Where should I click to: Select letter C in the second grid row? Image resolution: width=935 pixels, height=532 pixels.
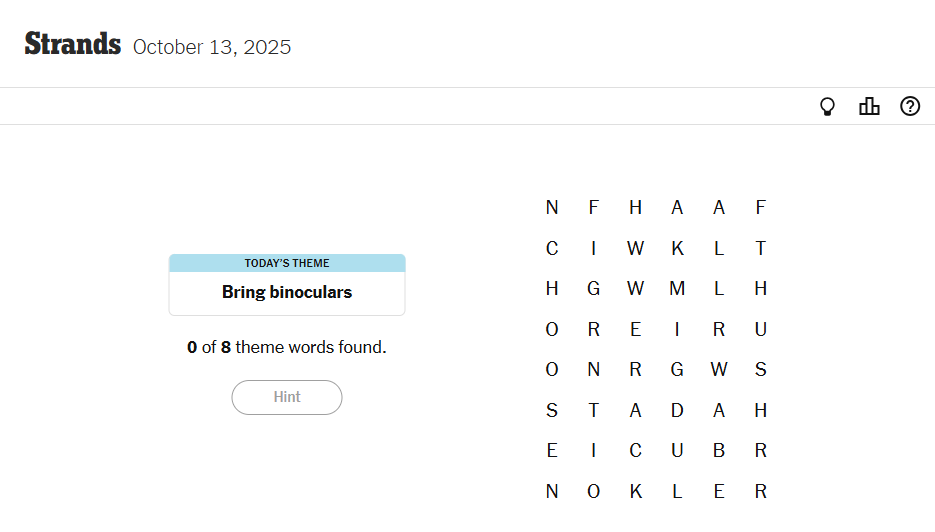point(552,248)
